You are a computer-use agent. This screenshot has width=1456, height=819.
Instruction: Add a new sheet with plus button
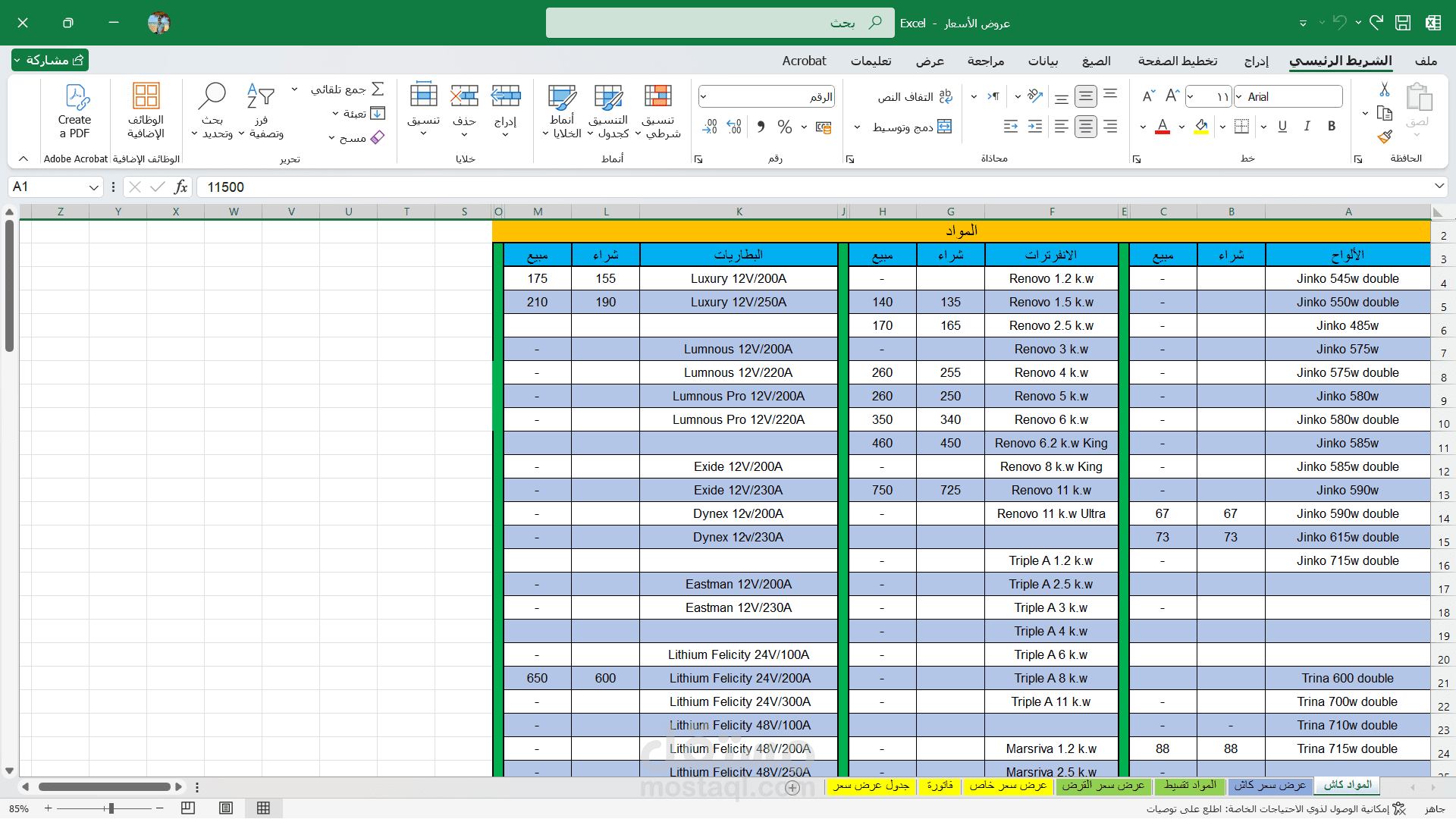[792, 788]
